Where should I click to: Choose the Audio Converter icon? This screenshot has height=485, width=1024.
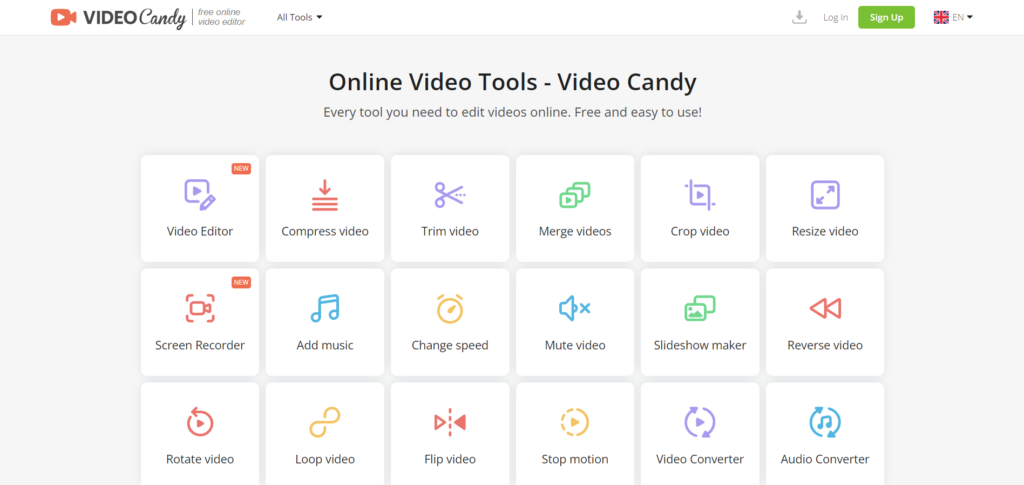click(825, 422)
